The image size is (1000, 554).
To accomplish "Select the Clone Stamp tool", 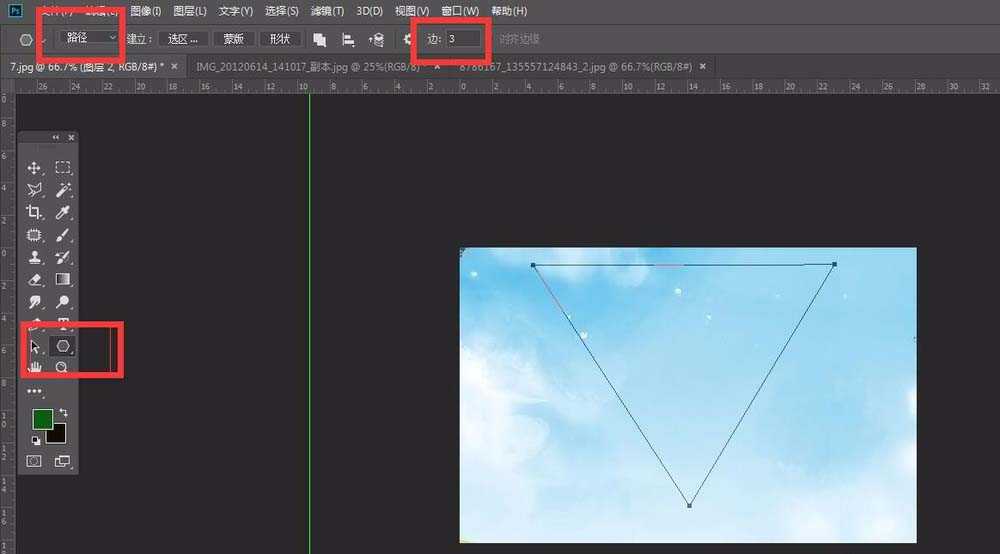I will pos(34,257).
